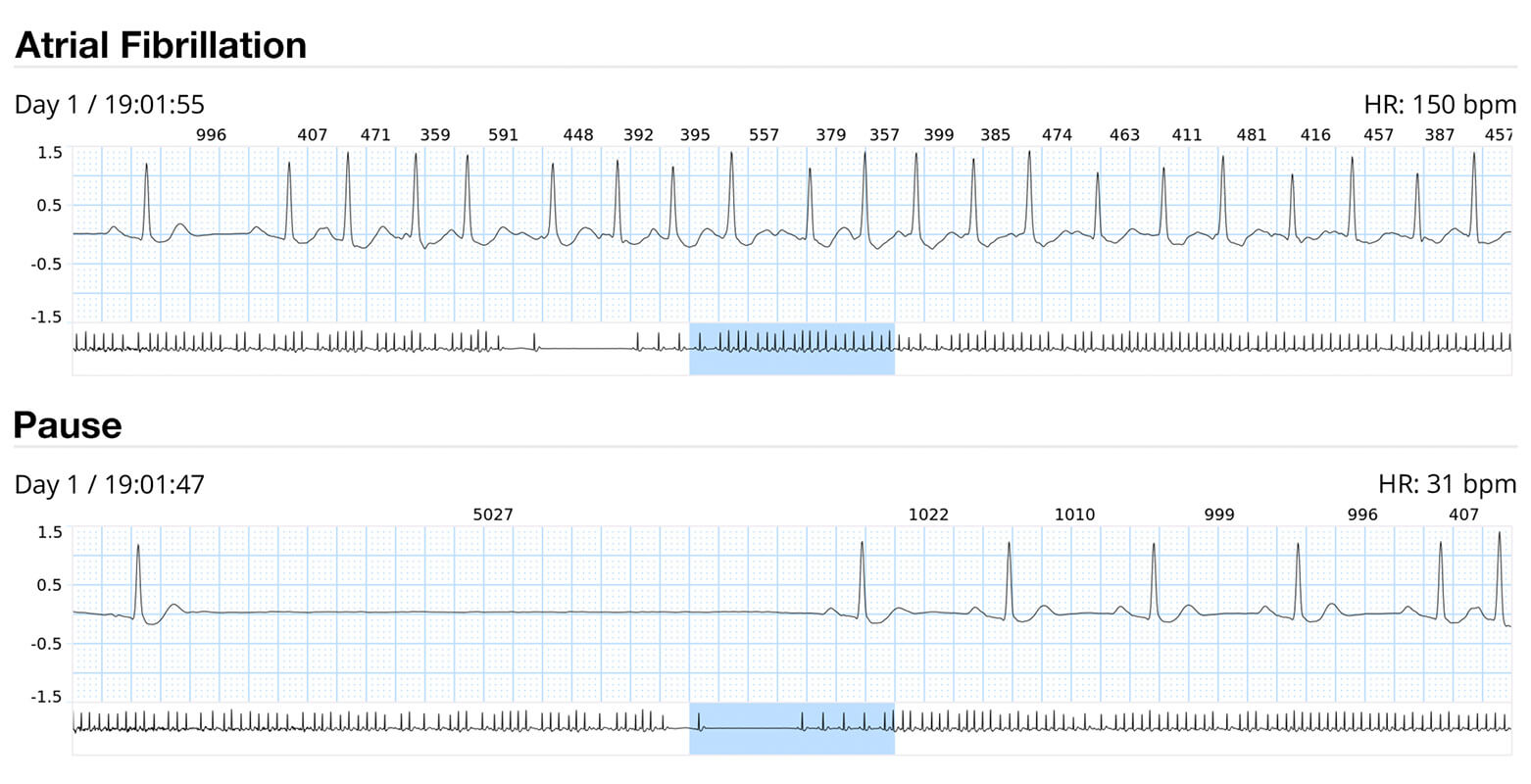Viewport: 1531px width, 784px height.
Task: Click the 0.5 axis label on the Atrial Fibrillation chart
Action: click(x=50, y=206)
